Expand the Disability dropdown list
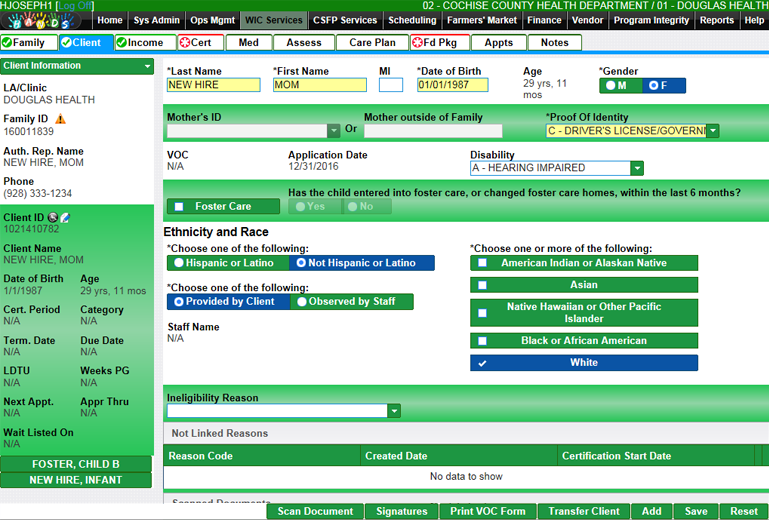 (636, 168)
